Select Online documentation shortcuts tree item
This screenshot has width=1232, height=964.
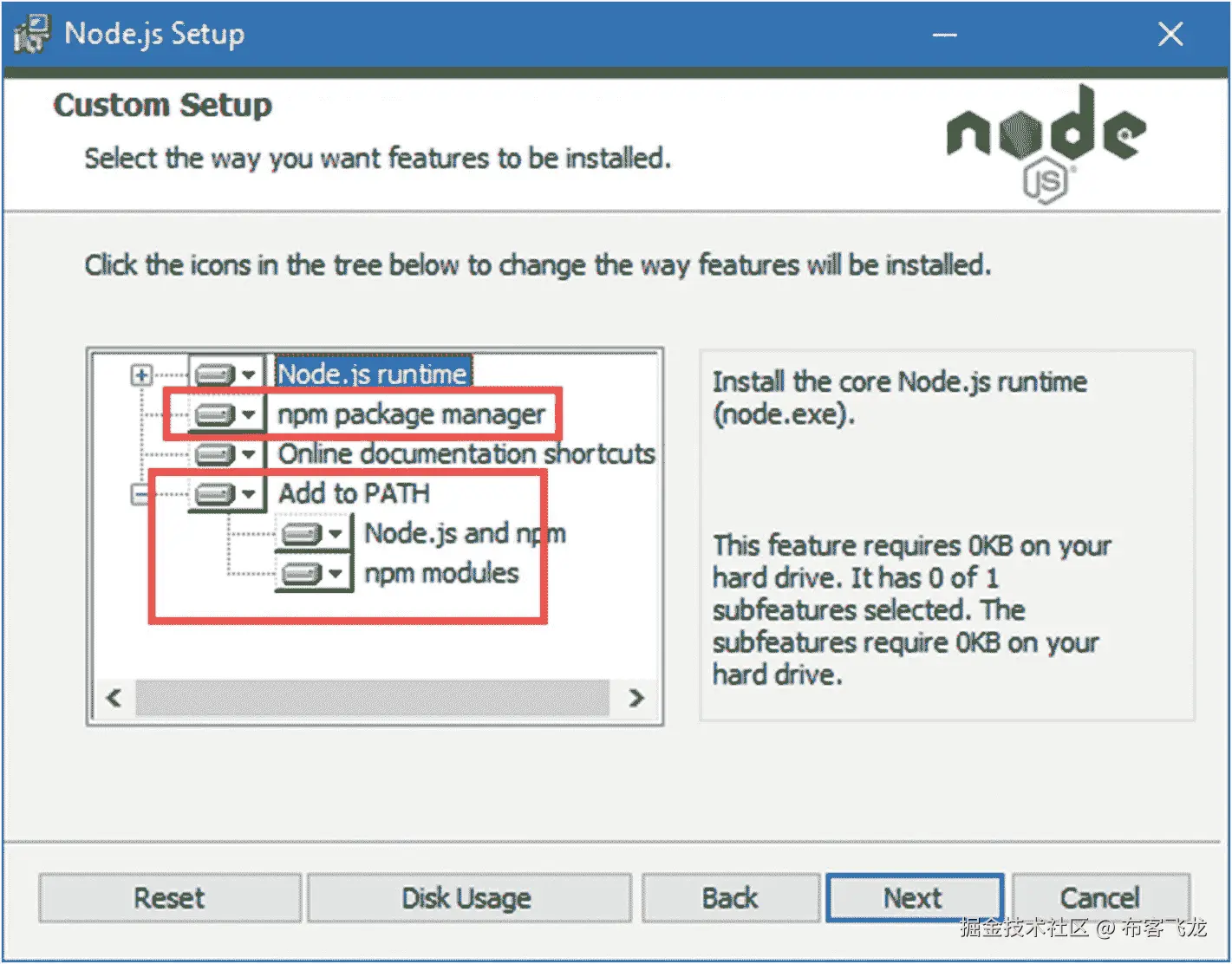(466, 454)
